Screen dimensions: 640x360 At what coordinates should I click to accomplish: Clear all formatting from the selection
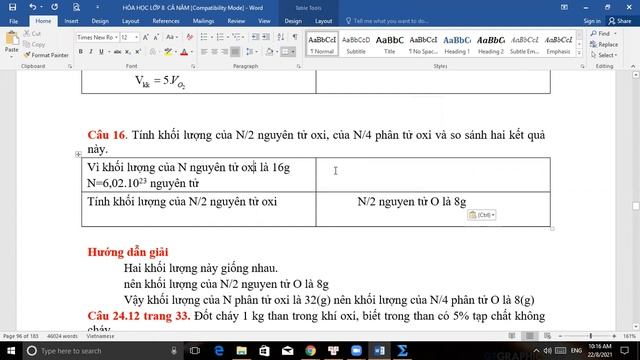click(189, 37)
